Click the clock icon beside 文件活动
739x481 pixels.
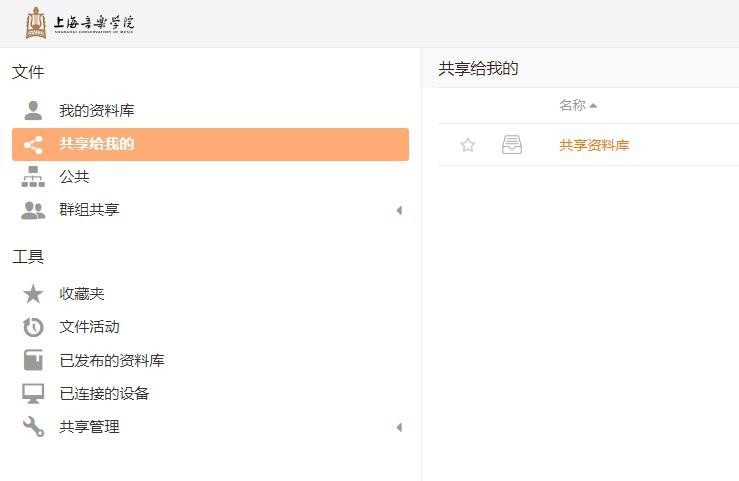pos(33,327)
